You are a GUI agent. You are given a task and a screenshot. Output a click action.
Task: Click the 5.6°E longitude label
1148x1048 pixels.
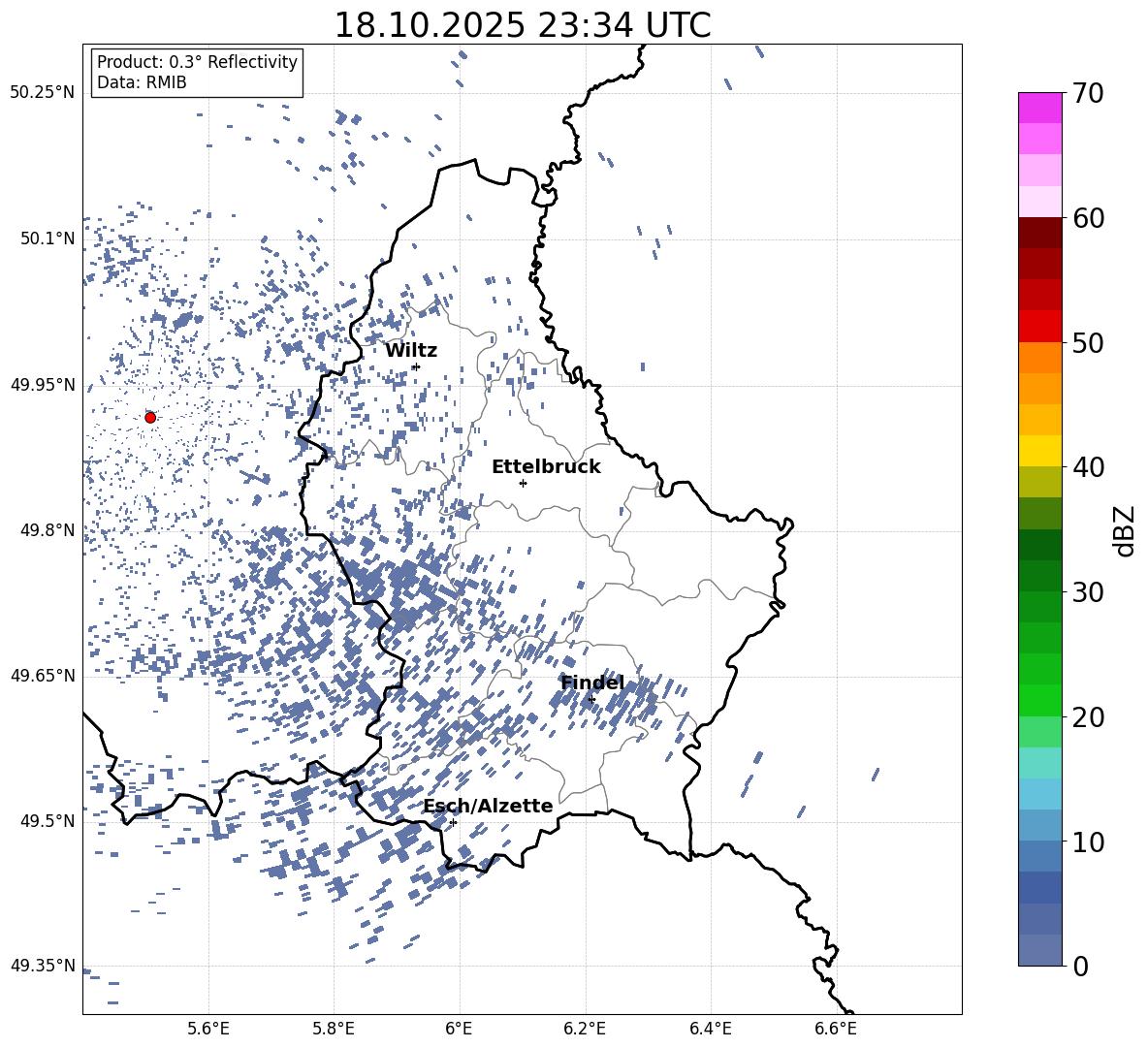[208, 1029]
